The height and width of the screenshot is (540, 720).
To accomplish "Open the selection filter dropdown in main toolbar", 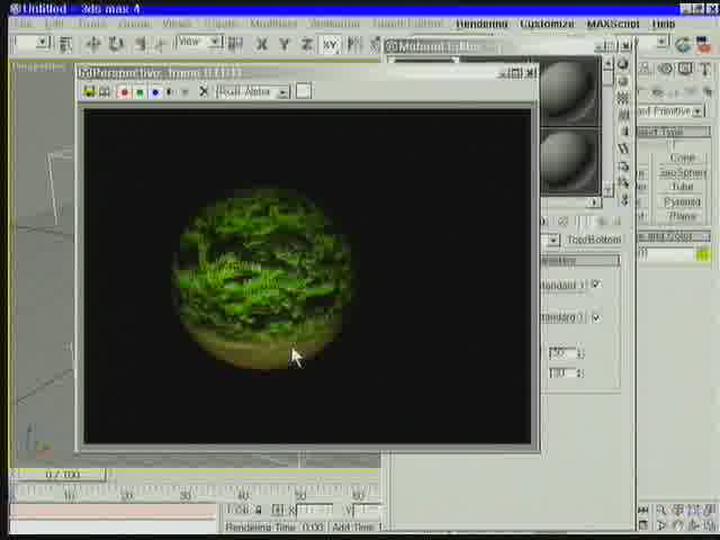I will pyautogui.click(x=32, y=43).
